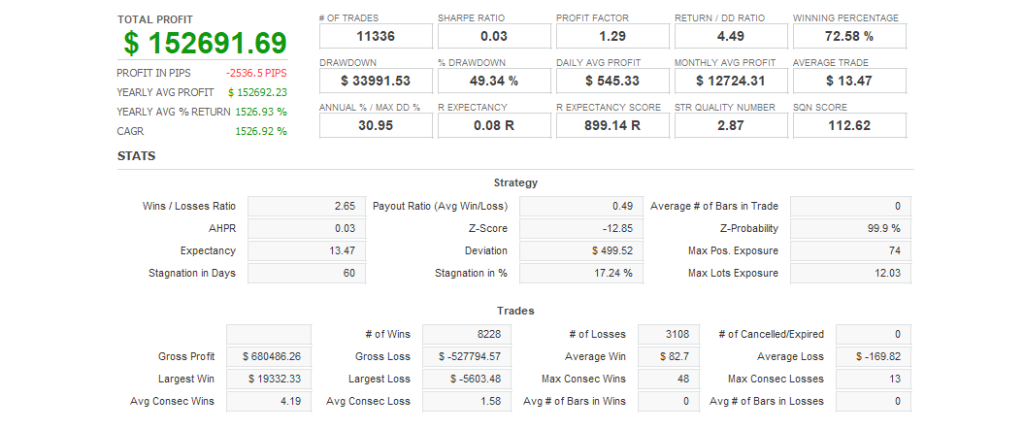
Task: Click the Drawdown value $33991.53
Action: [x=375, y=80]
